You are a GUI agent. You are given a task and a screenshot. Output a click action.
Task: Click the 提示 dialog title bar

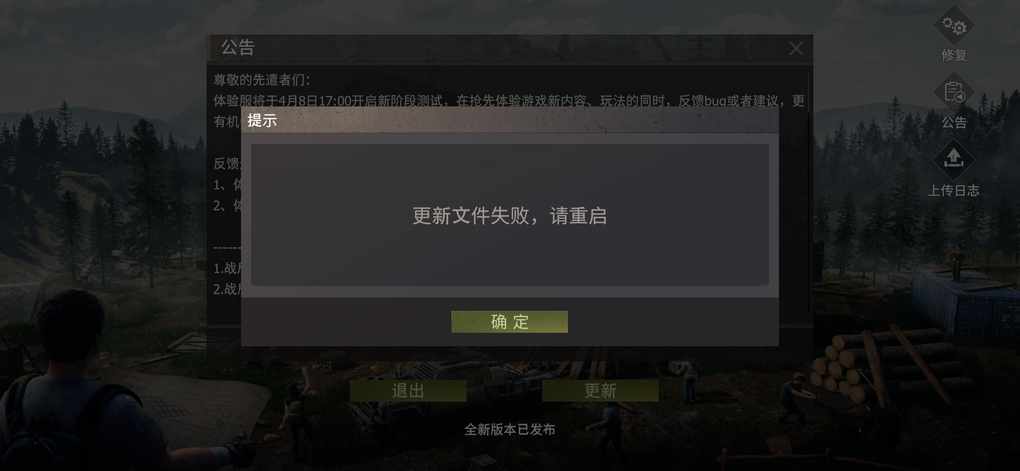pos(509,120)
